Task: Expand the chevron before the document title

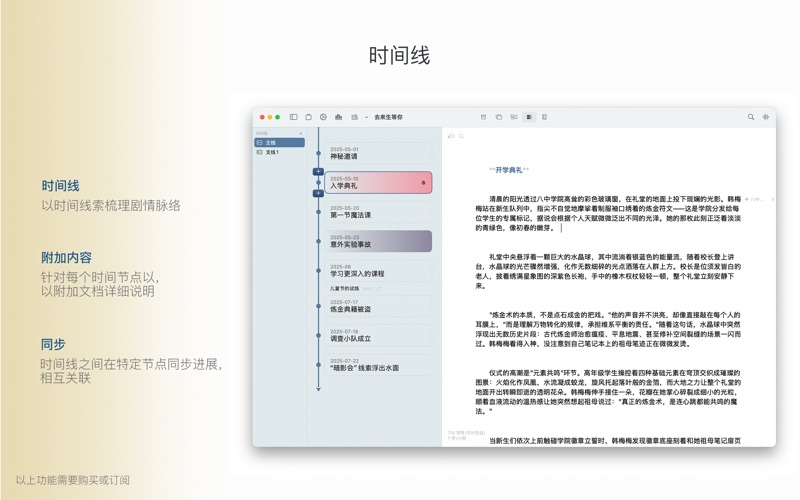Action: pos(366,117)
